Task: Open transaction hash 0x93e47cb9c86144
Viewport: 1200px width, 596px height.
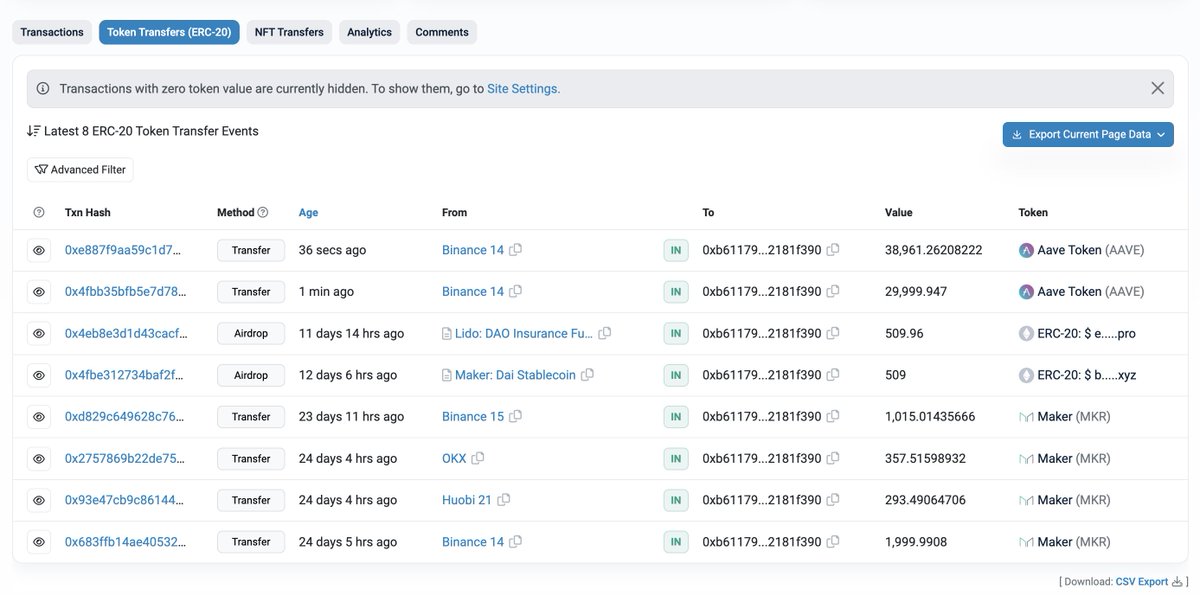Action: click(125, 500)
